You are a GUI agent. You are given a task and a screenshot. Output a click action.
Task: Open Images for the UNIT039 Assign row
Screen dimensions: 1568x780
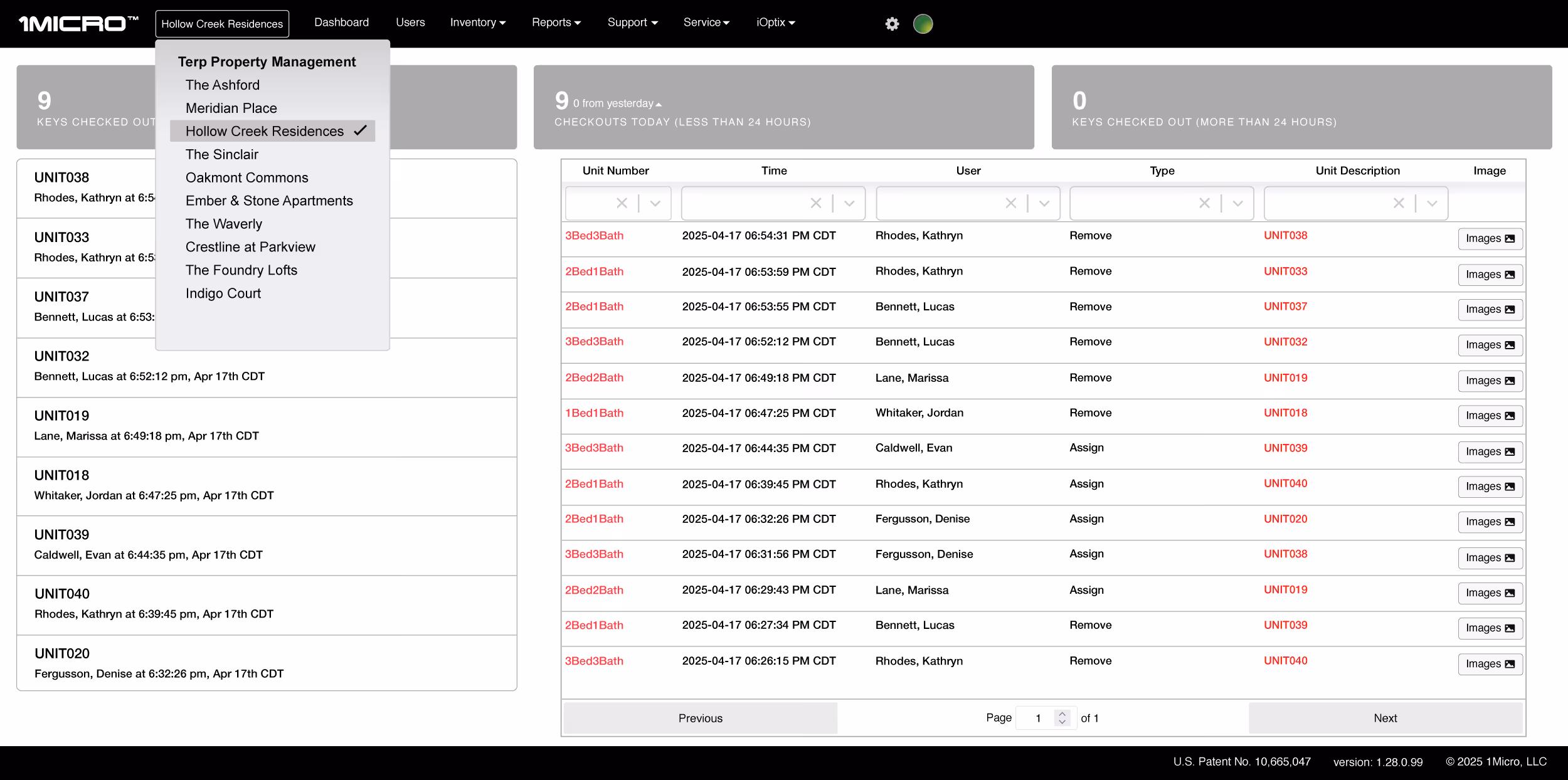point(1490,451)
